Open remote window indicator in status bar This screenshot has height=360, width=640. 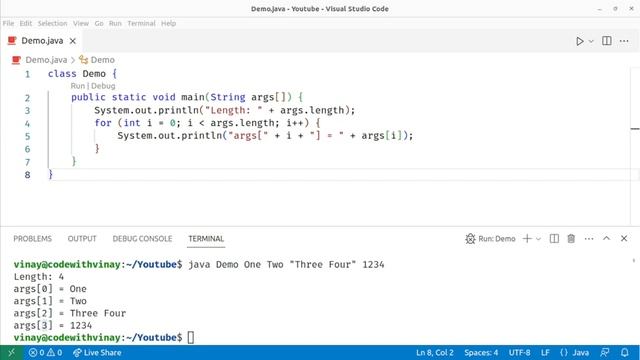coord(11,353)
